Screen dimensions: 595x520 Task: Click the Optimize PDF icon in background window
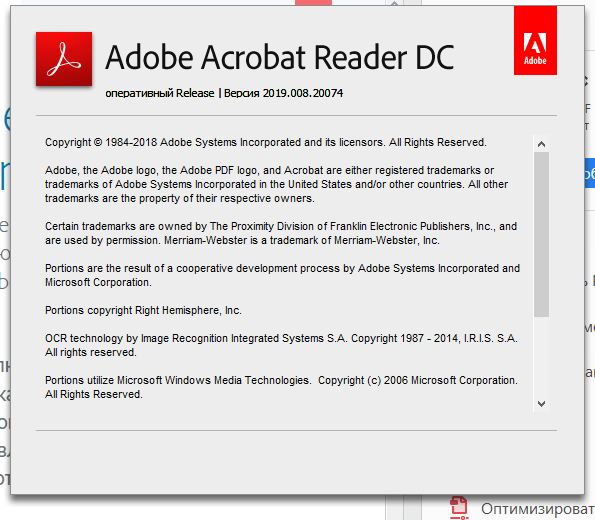458,508
